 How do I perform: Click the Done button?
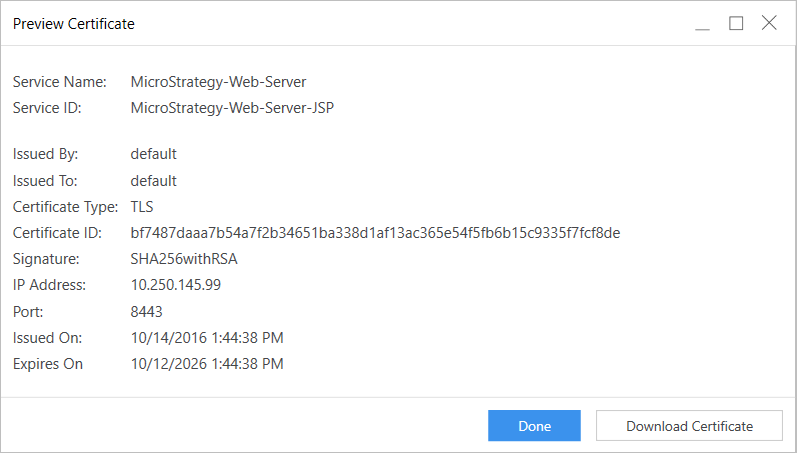click(534, 426)
